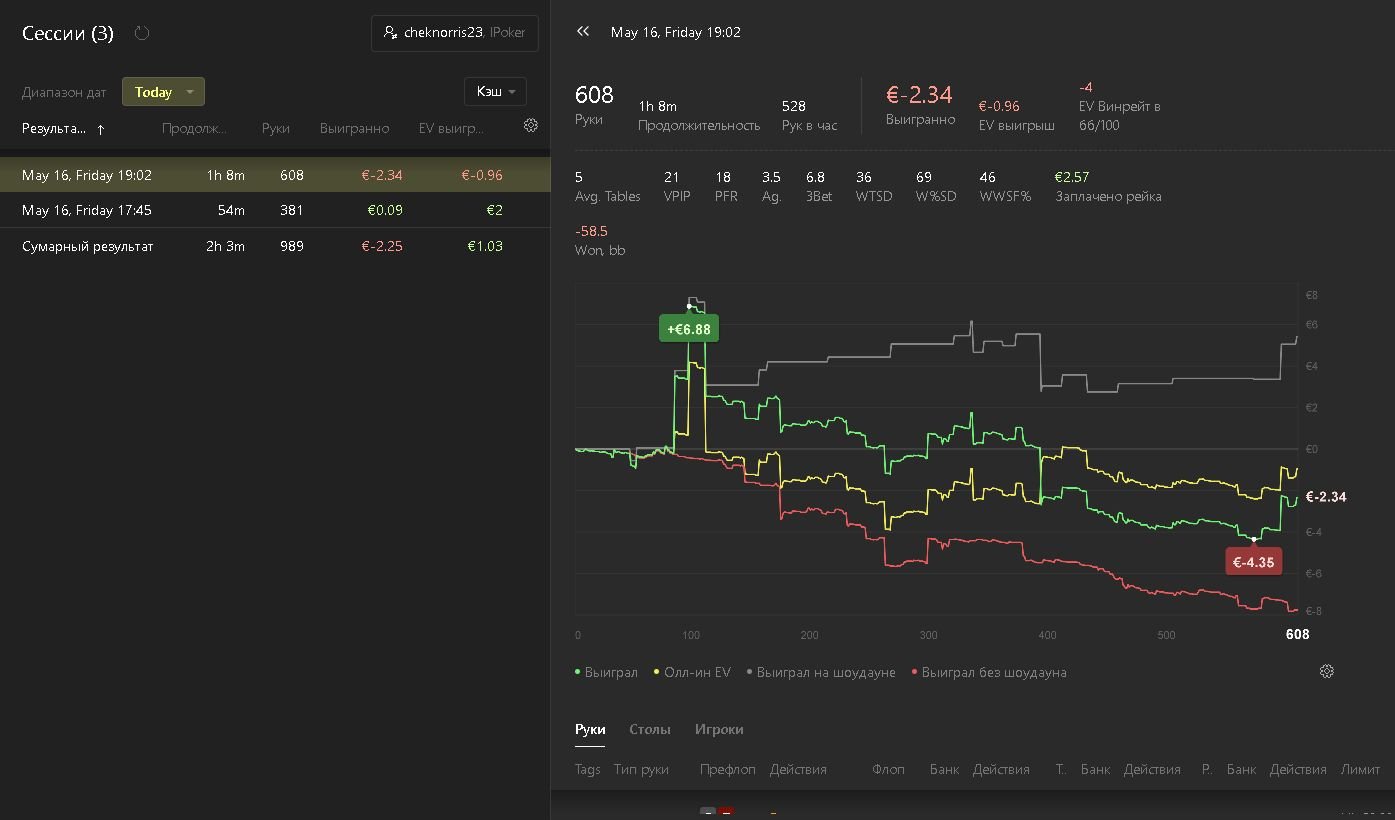Viewport: 1395px width, 820px height.
Task: Switch to the Игроки tab
Action: click(719, 729)
